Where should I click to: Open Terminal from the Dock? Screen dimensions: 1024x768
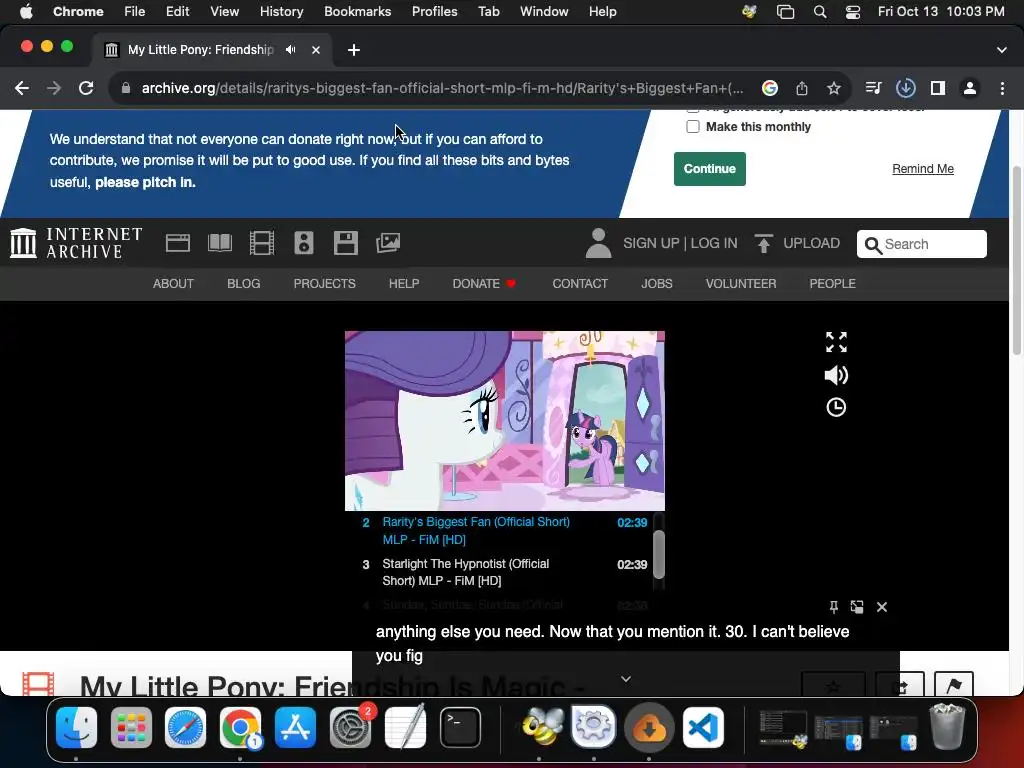460,727
